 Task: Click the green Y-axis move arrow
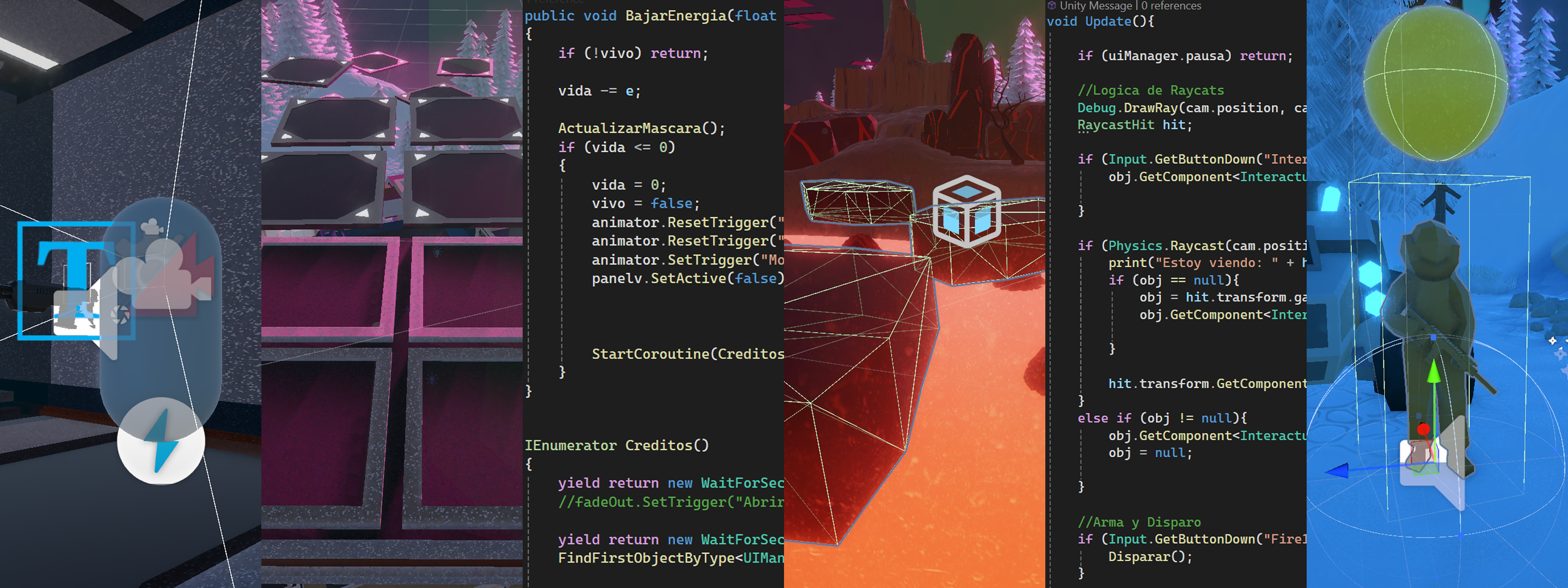coord(1434,371)
